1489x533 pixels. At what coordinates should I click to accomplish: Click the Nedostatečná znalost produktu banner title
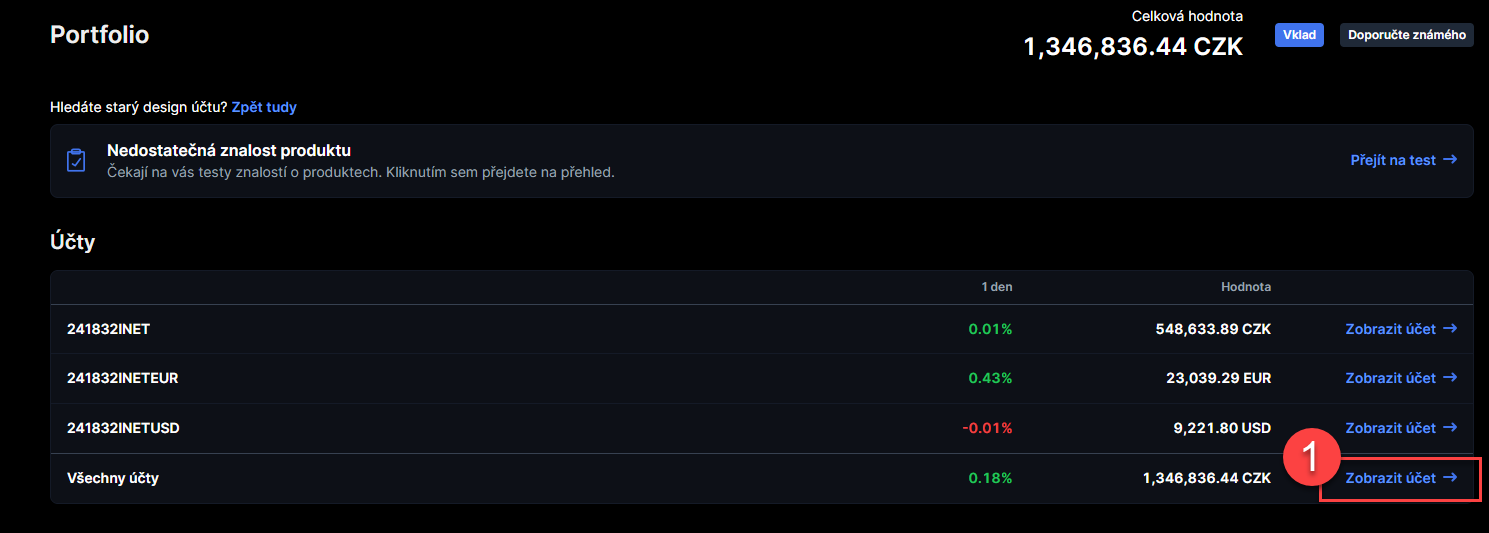coord(229,151)
